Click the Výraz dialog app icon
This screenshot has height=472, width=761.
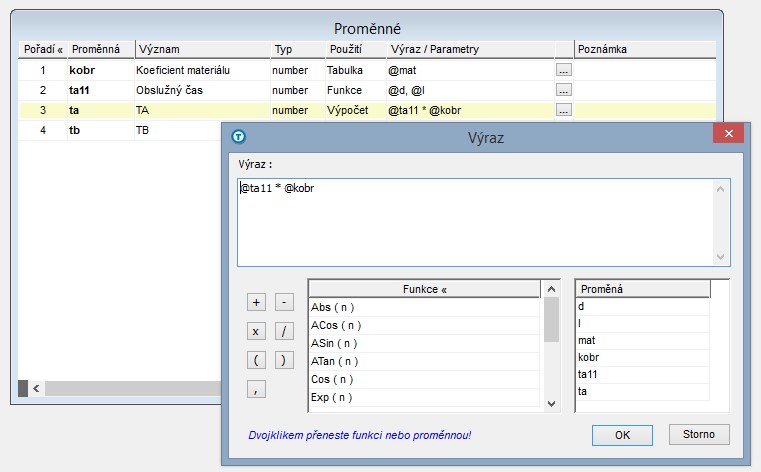click(238, 137)
